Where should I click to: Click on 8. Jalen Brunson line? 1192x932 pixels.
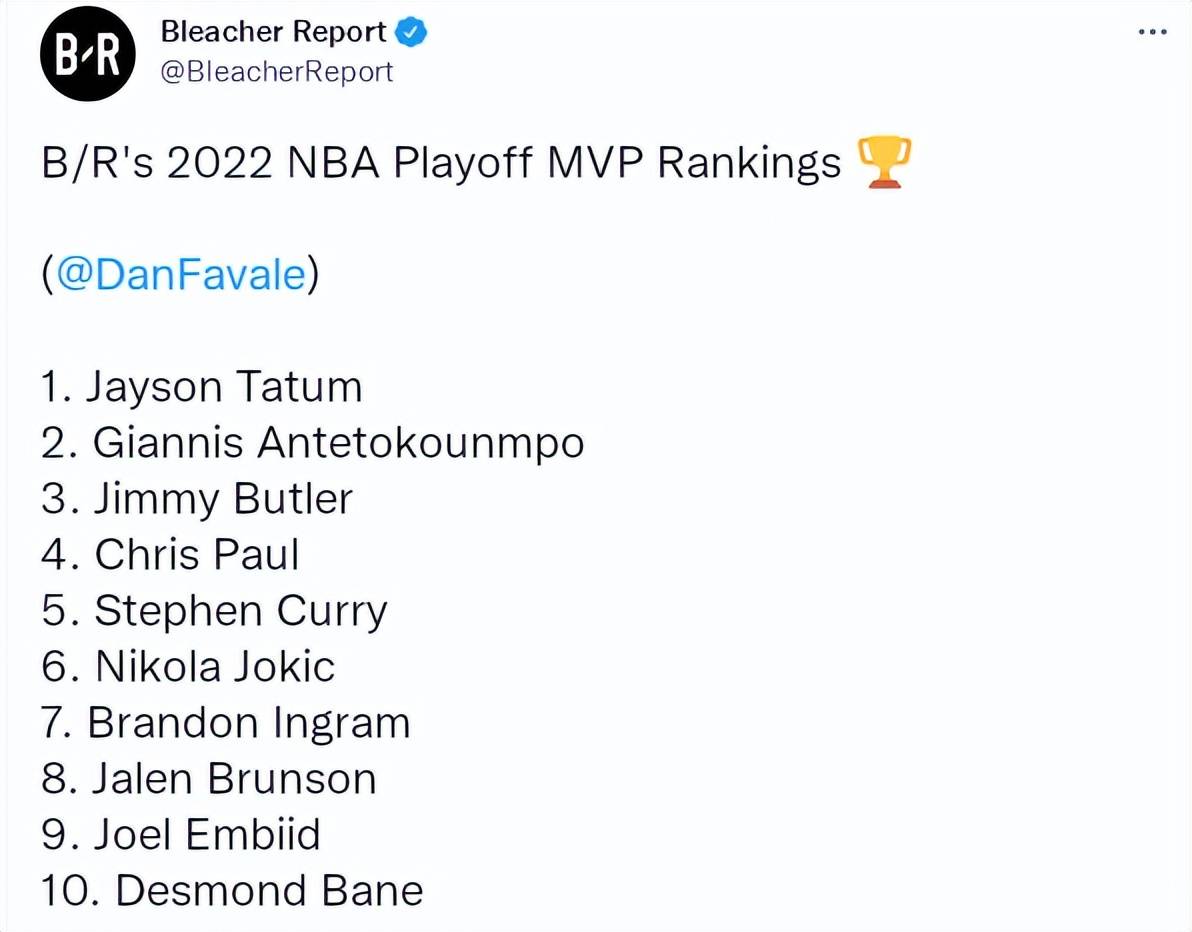209,778
